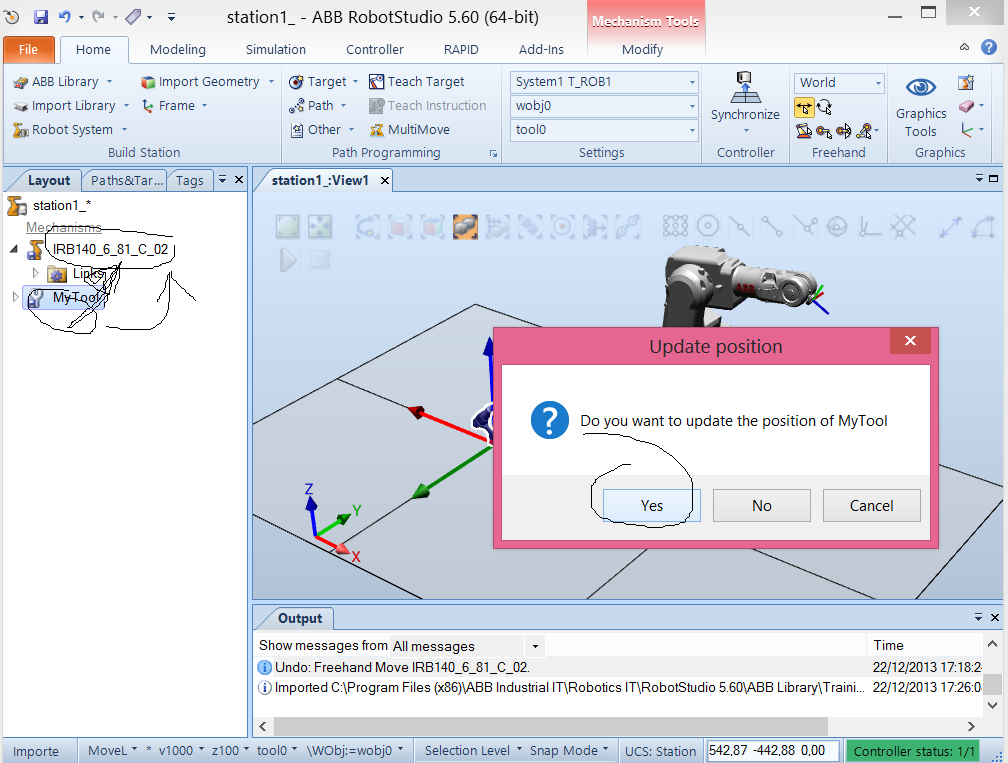Click the pink eraser-shaped graphics icon

point(966,106)
